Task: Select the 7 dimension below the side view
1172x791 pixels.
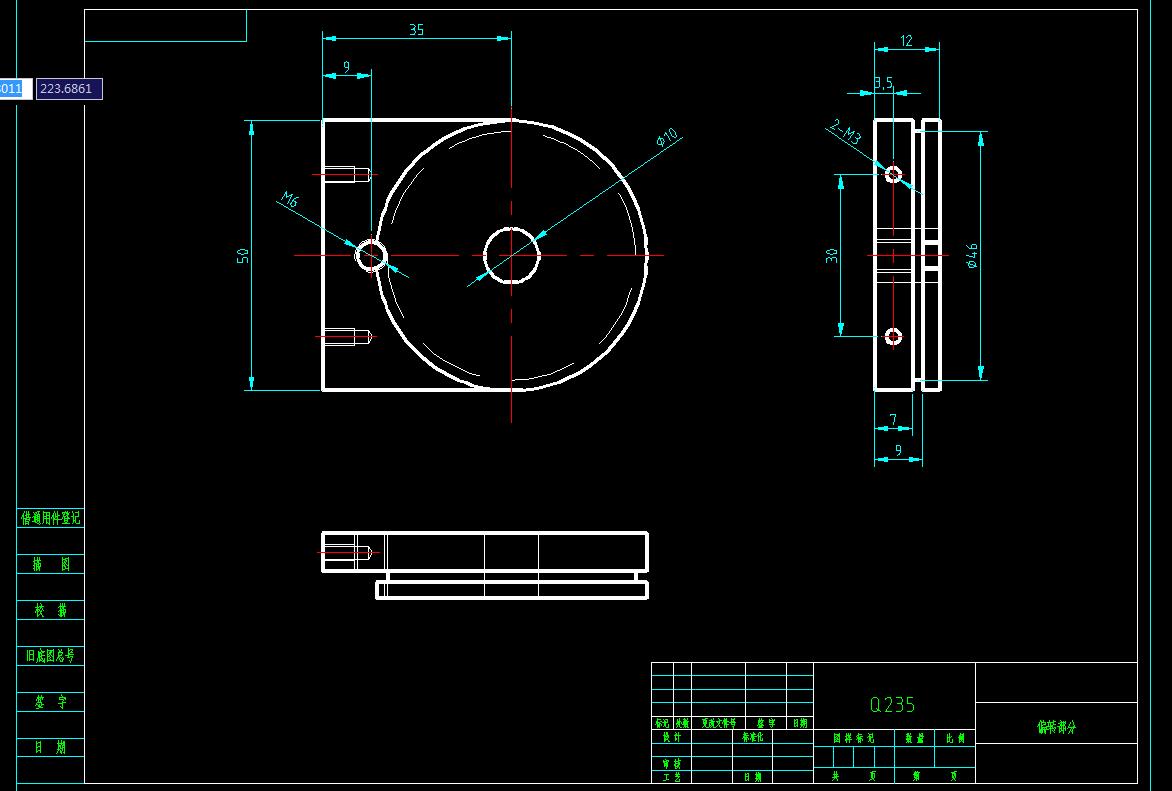Action: [892, 419]
